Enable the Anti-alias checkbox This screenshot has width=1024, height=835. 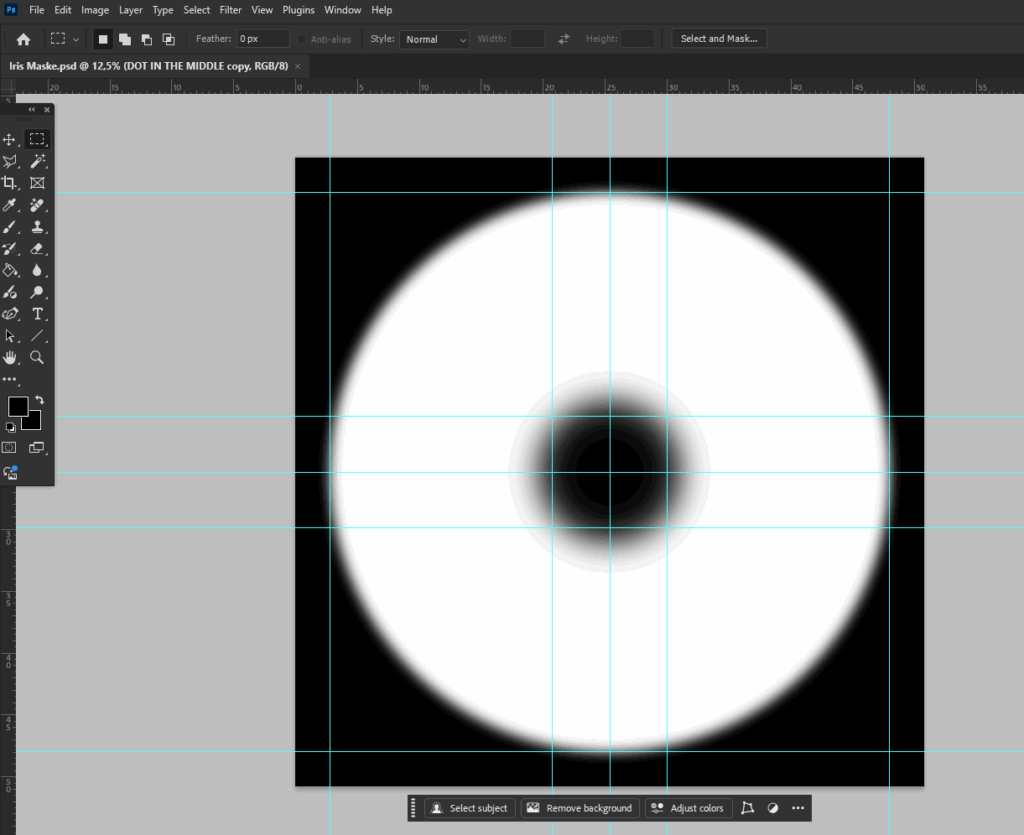[x=303, y=38]
